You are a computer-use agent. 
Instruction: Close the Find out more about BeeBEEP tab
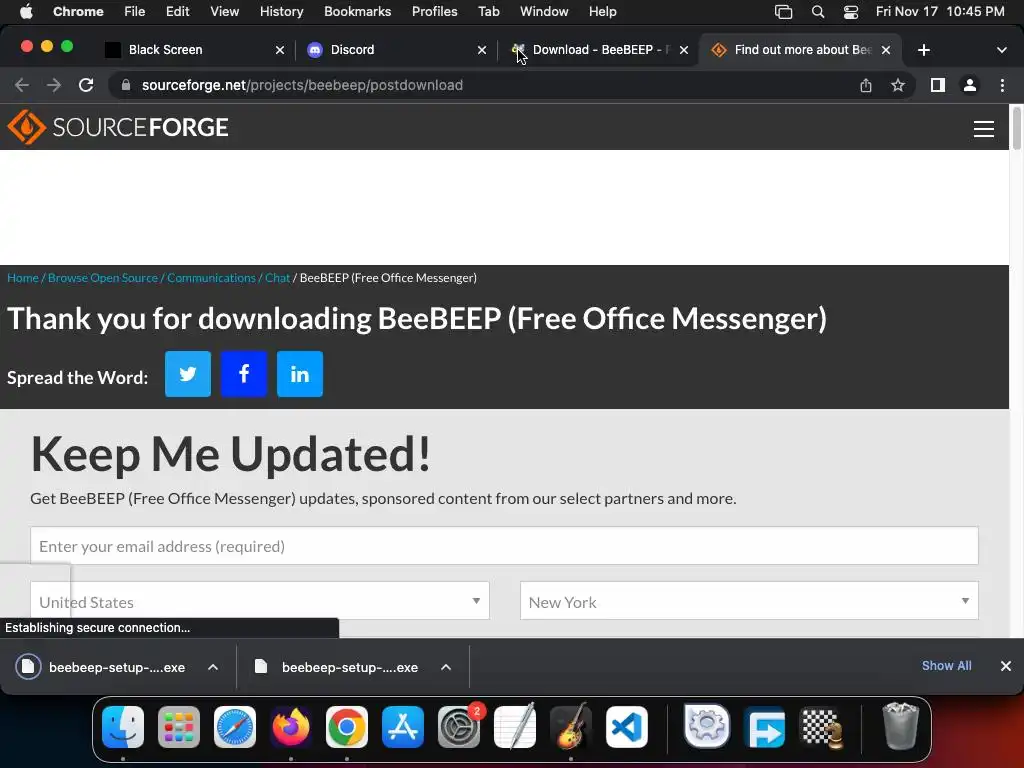(x=886, y=50)
